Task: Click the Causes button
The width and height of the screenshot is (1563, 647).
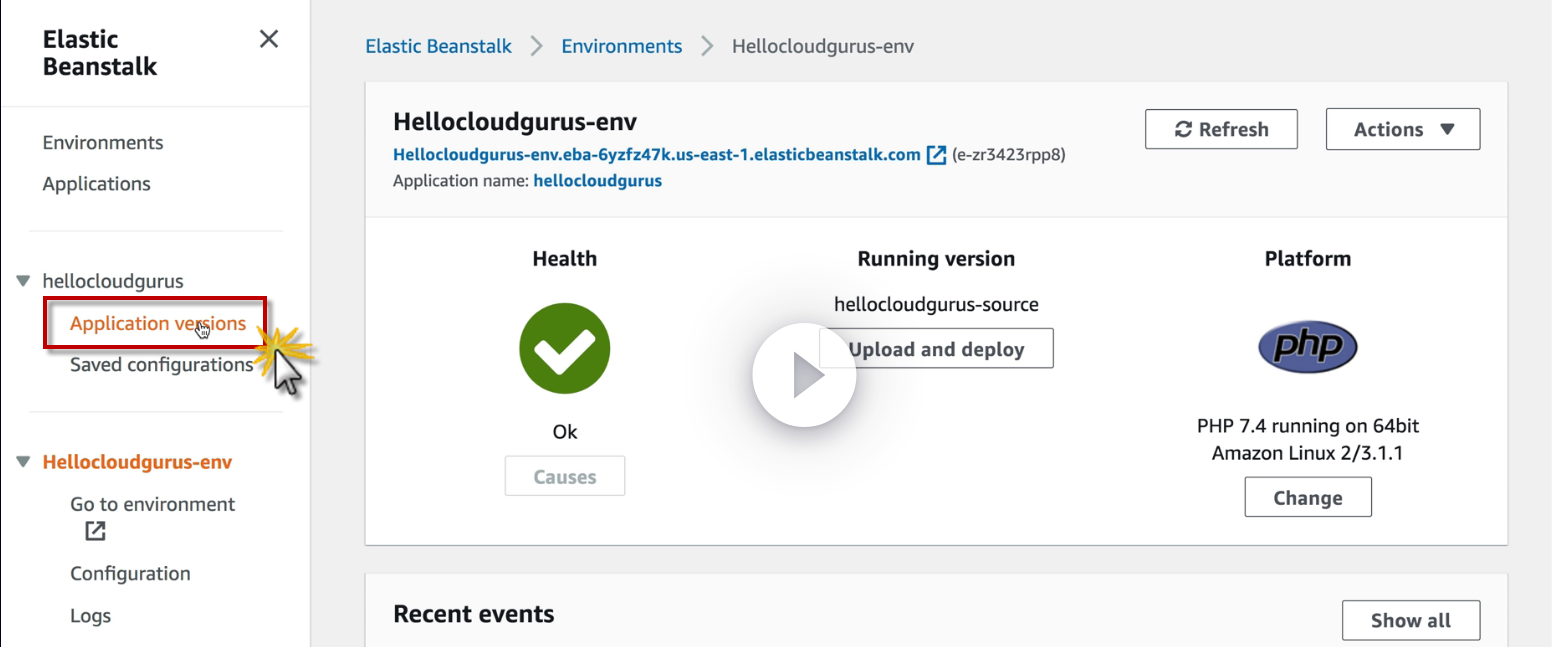Action: [565, 476]
